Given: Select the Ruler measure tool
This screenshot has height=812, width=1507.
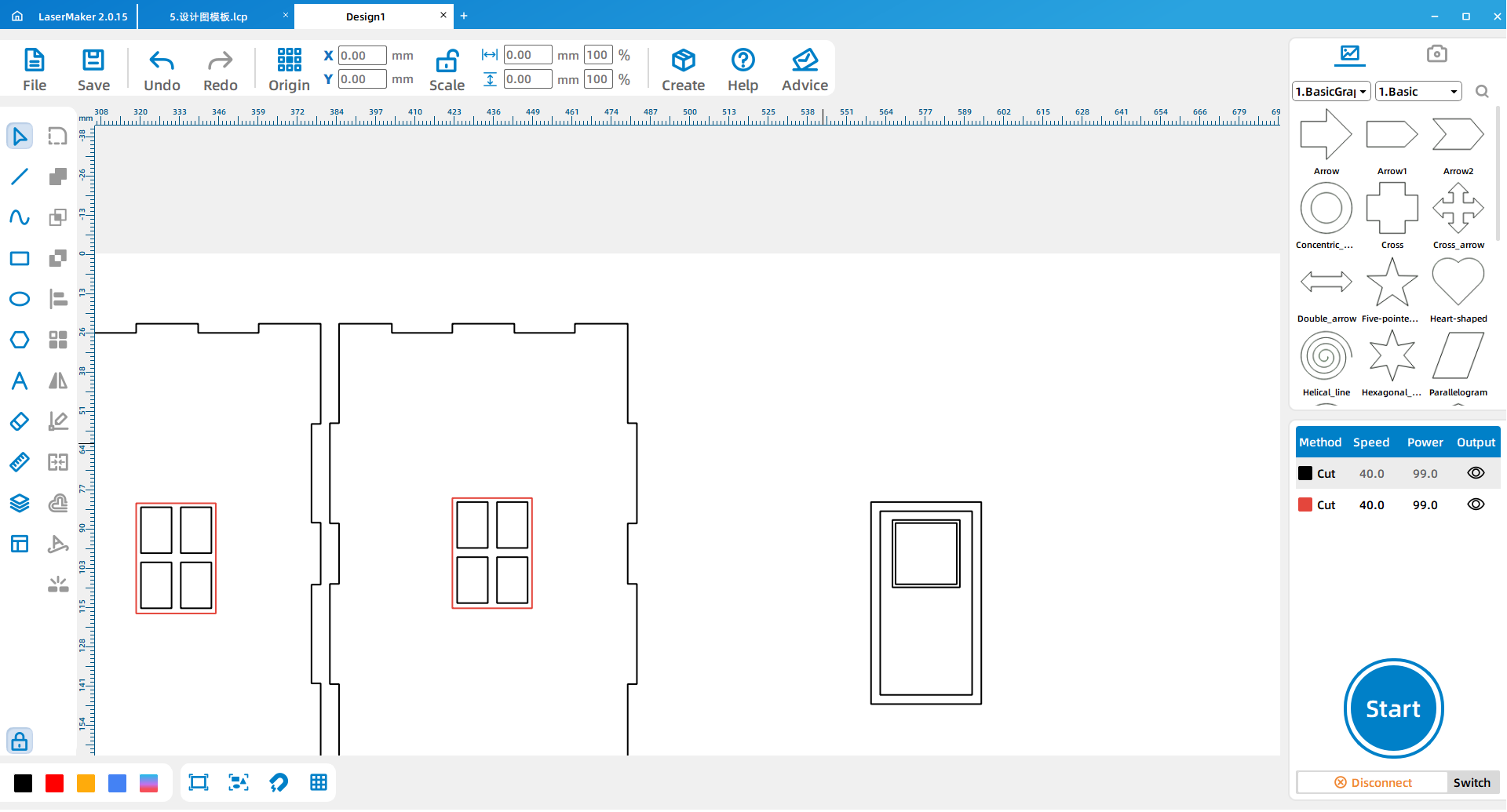Looking at the screenshot, I should [x=20, y=462].
